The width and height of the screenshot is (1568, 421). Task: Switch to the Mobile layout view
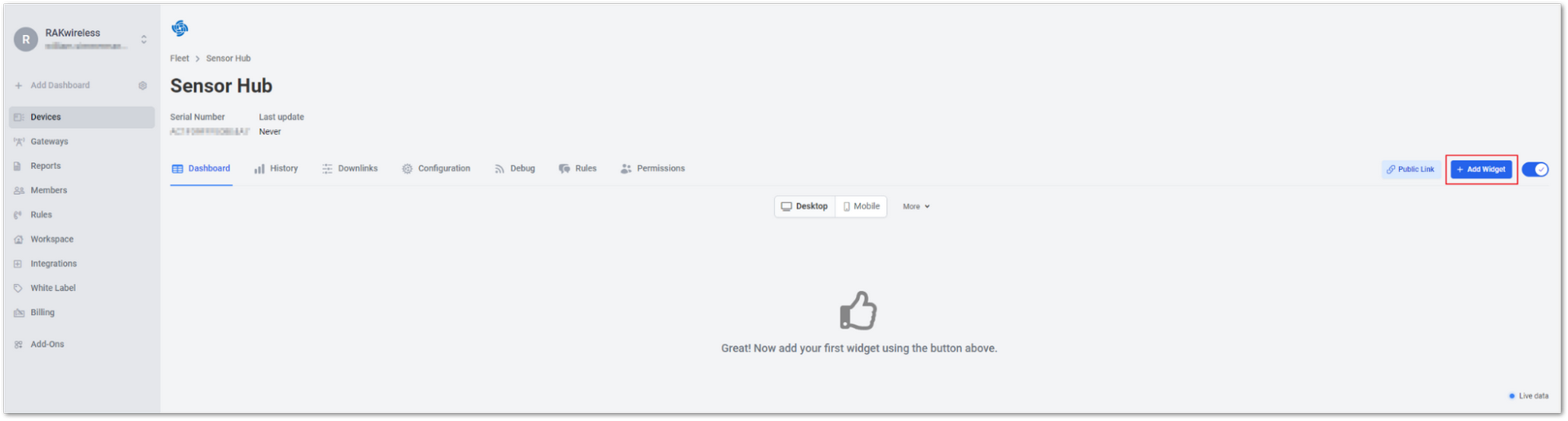[x=862, y=206]
